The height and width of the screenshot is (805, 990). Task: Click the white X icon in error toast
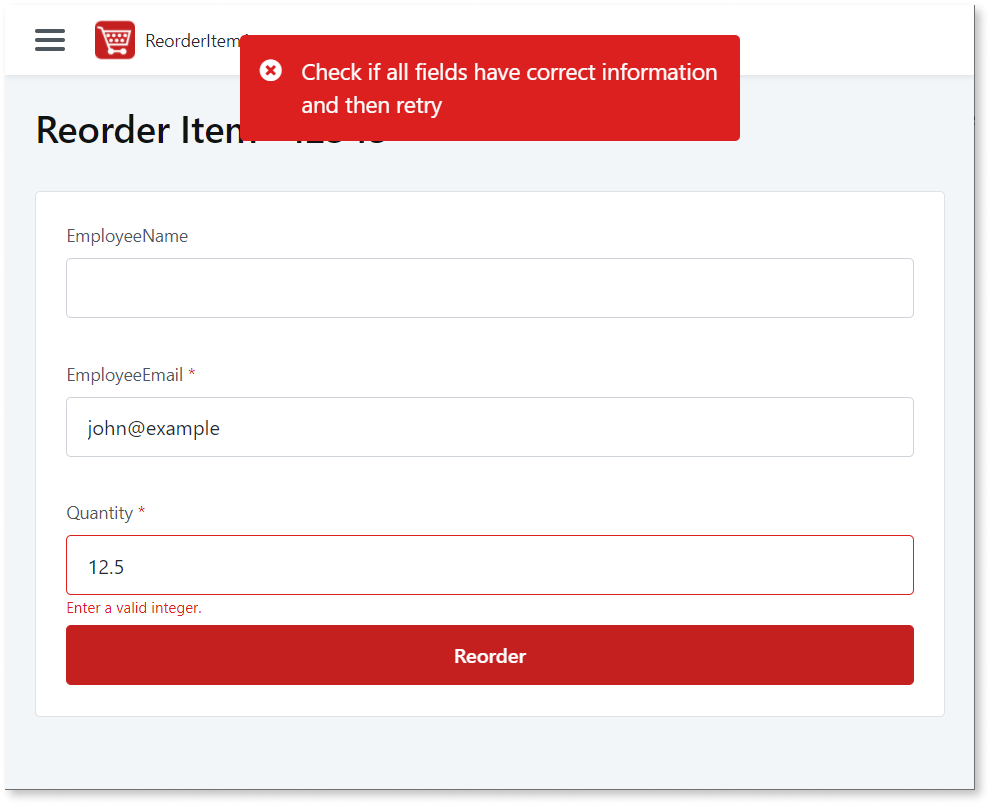click(x=270, y=71)
